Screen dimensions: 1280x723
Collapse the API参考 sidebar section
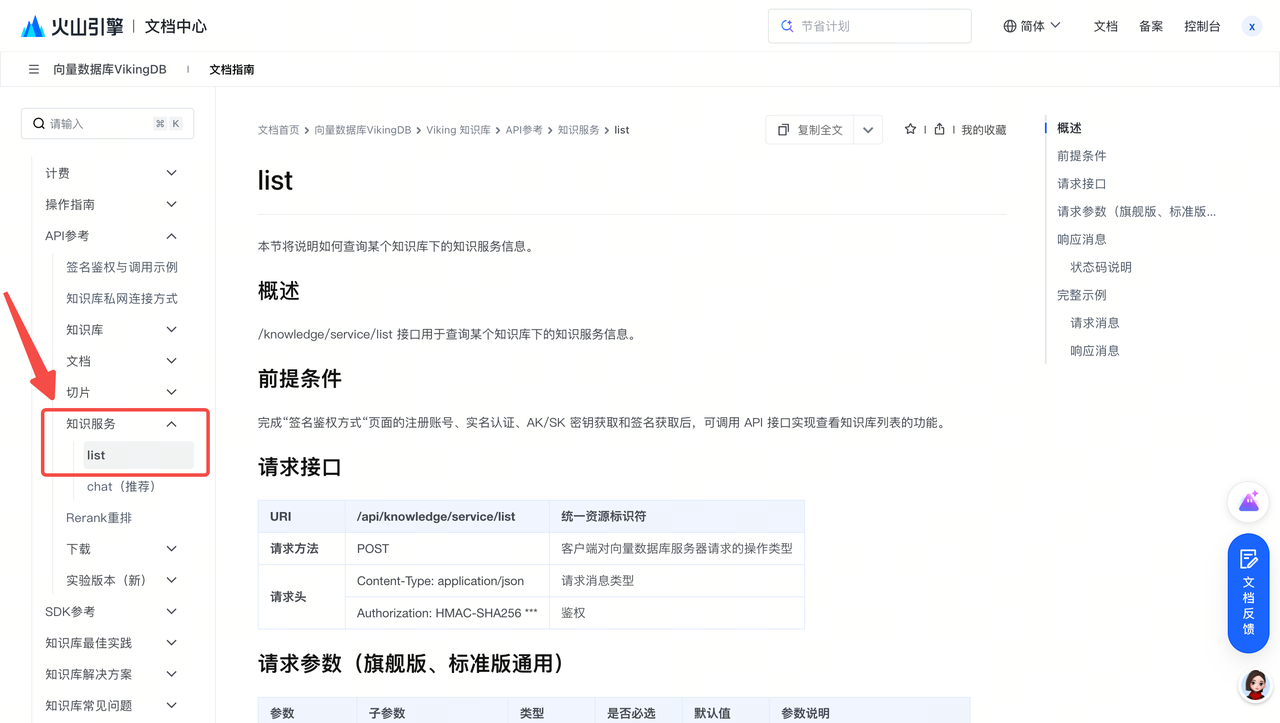172,236
